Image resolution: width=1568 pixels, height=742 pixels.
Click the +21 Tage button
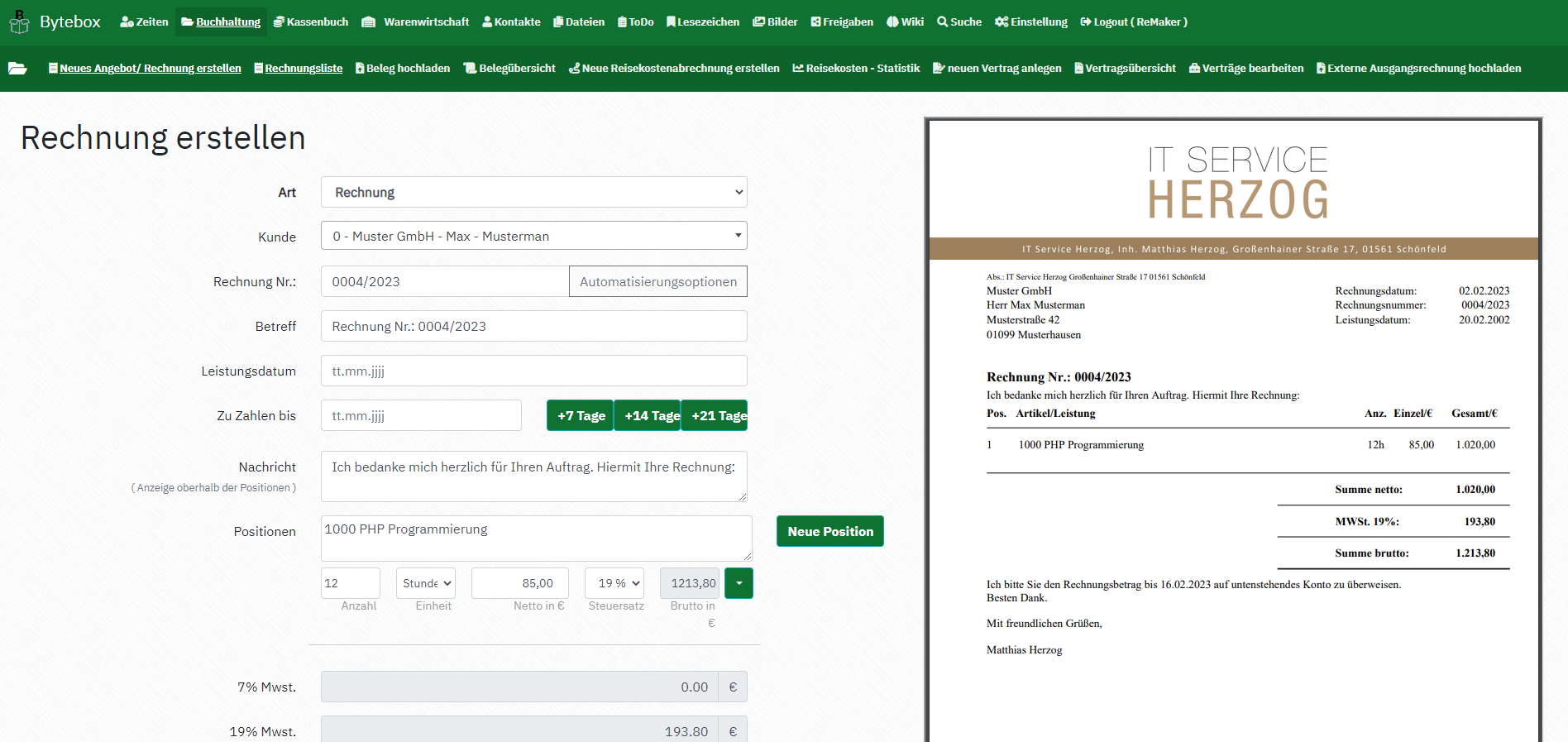pyautogui.click(x=715, y=415)
